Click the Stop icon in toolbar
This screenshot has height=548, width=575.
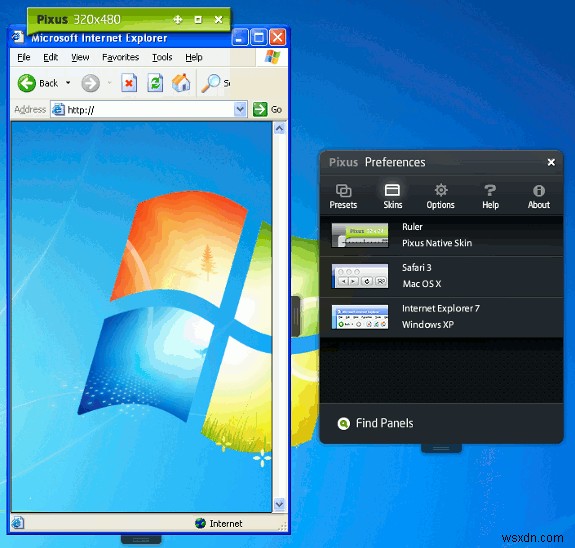pyautogui.click(x=129, y=83)
